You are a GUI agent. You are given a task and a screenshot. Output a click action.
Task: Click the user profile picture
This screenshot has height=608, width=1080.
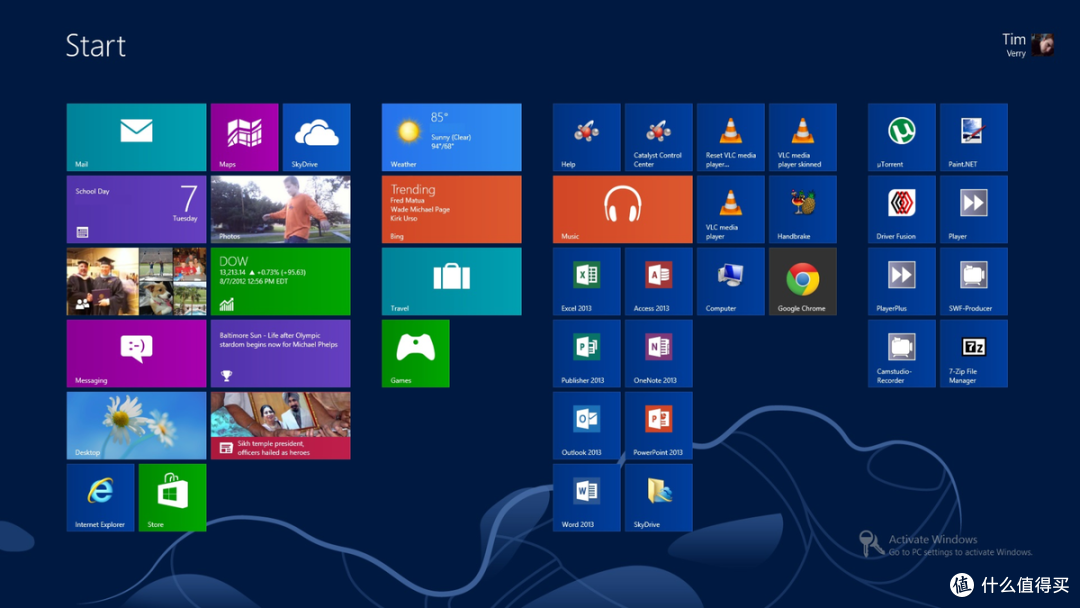pos(1042,45)
